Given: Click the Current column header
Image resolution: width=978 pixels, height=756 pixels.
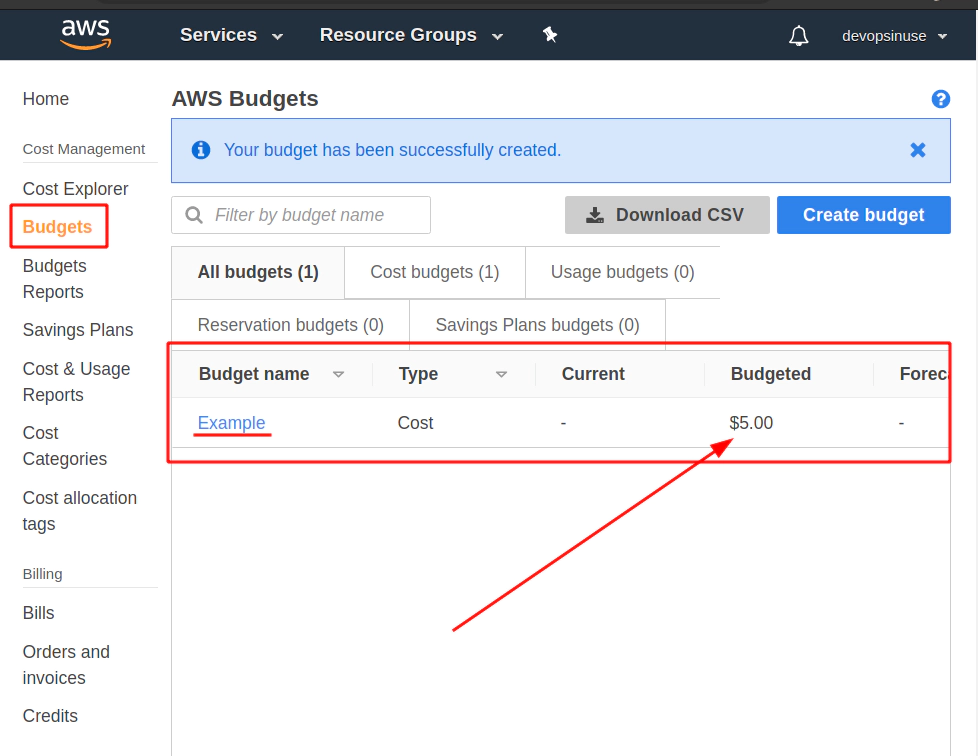Looking at the screenshot, I should (593, 374).
